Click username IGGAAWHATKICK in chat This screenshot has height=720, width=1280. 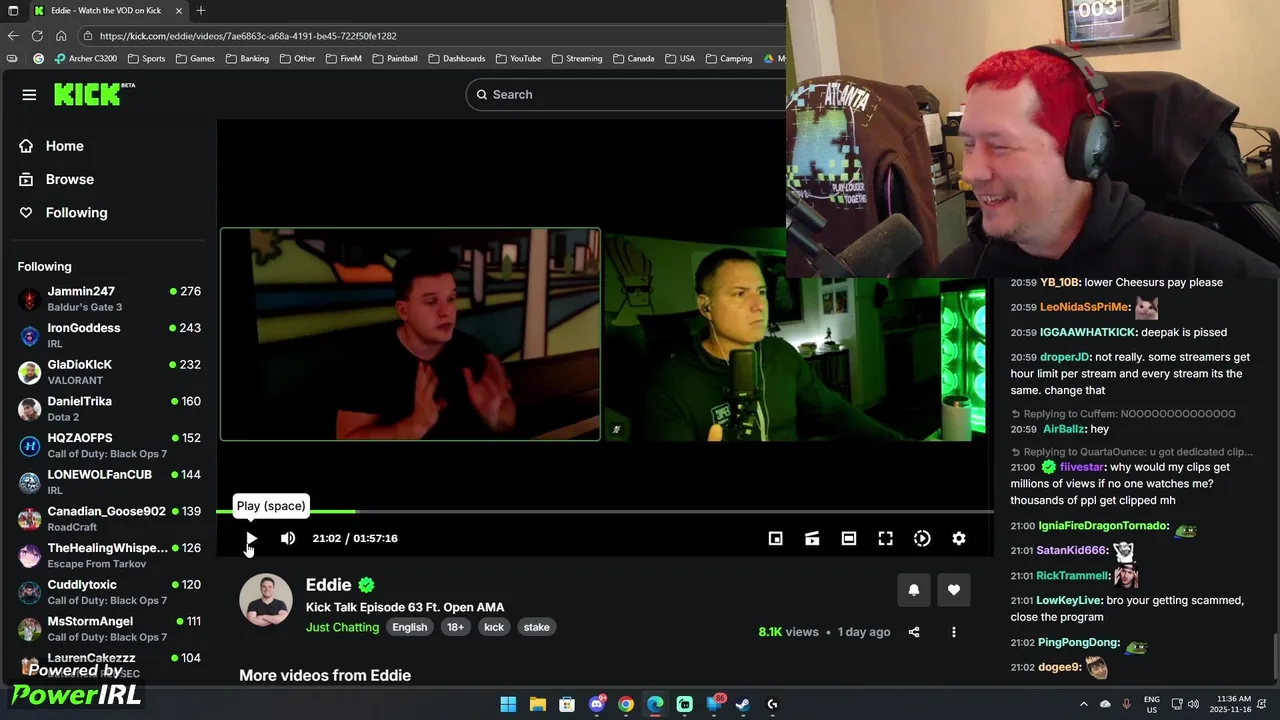pos(1088,332)
